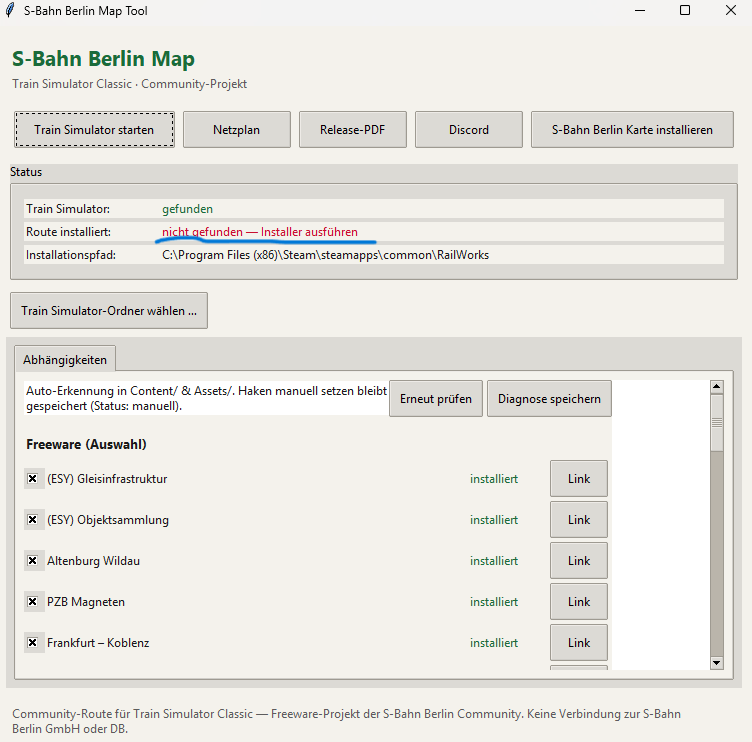Click S-Bahn Berlin Karte installieren
This screenshot has width=752, height=742.
632,130
